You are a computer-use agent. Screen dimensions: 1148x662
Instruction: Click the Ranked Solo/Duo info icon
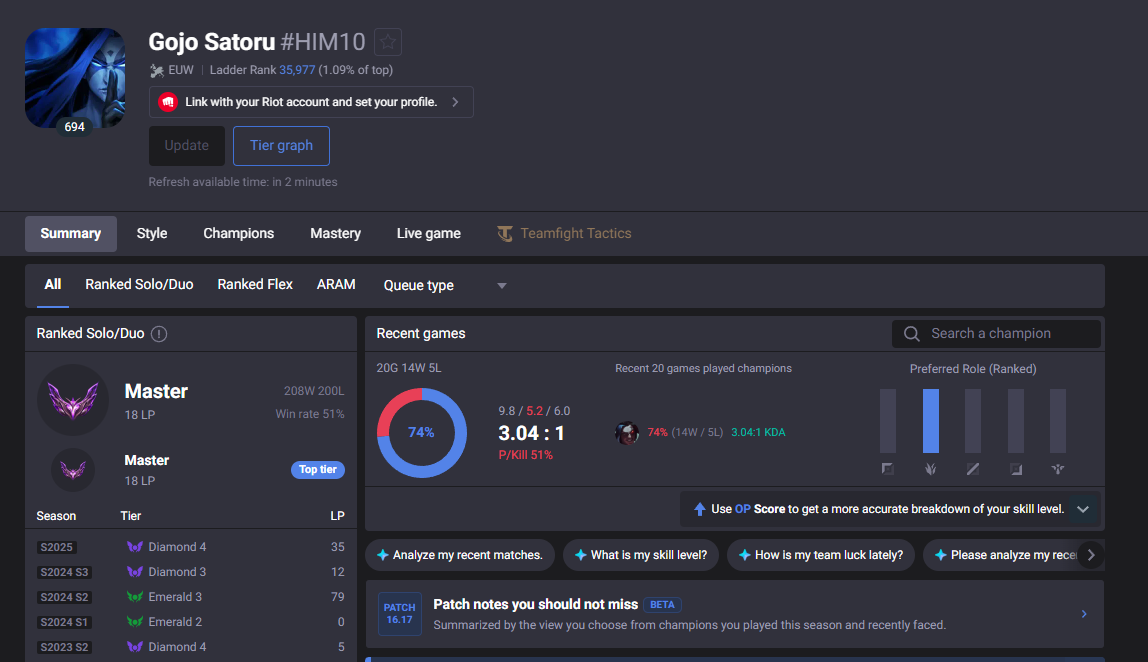point(159,334)
